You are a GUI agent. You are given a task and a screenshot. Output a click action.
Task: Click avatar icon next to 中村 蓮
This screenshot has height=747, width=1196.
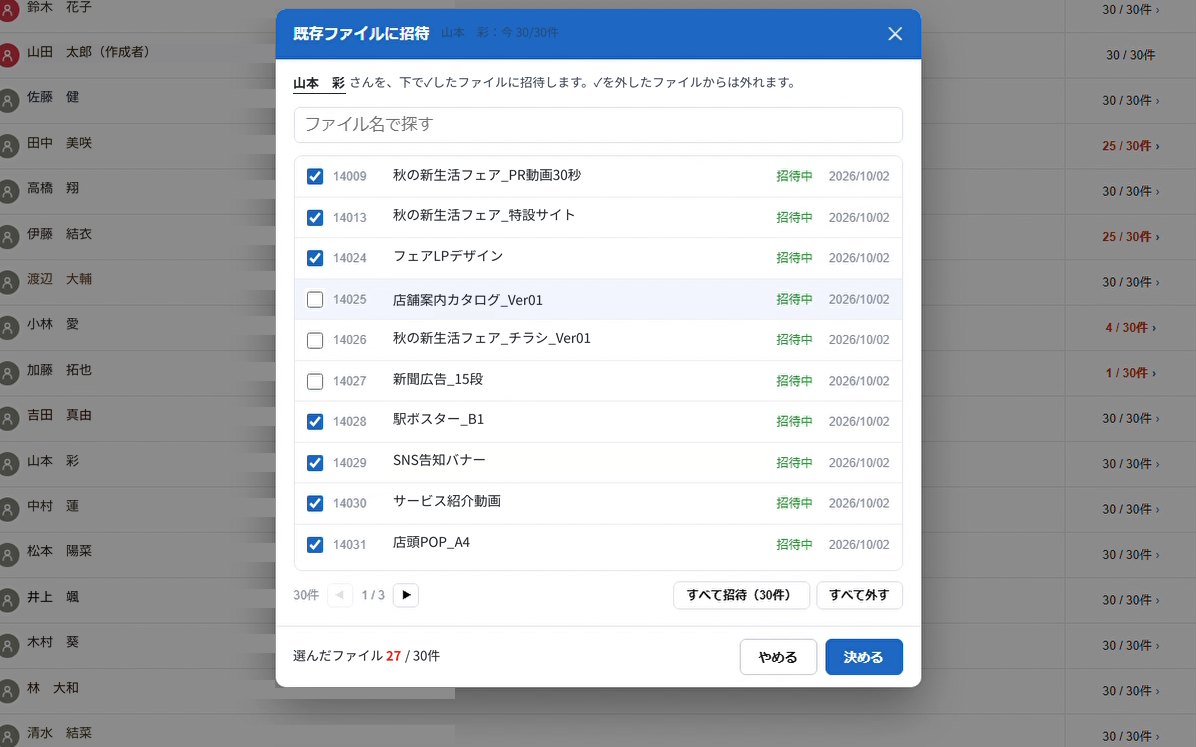tap(8, 509)
